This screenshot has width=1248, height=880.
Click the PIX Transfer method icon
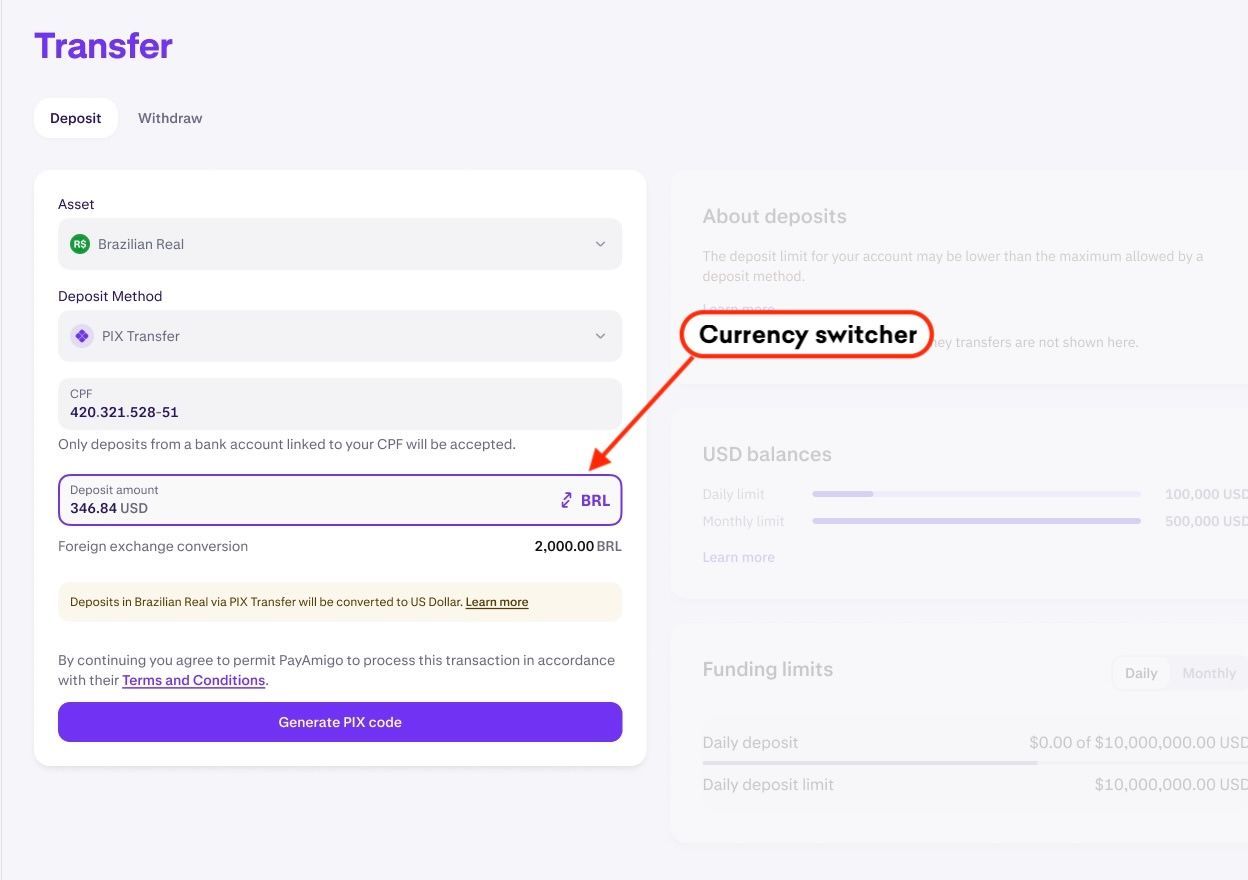(x=81, y=335)
